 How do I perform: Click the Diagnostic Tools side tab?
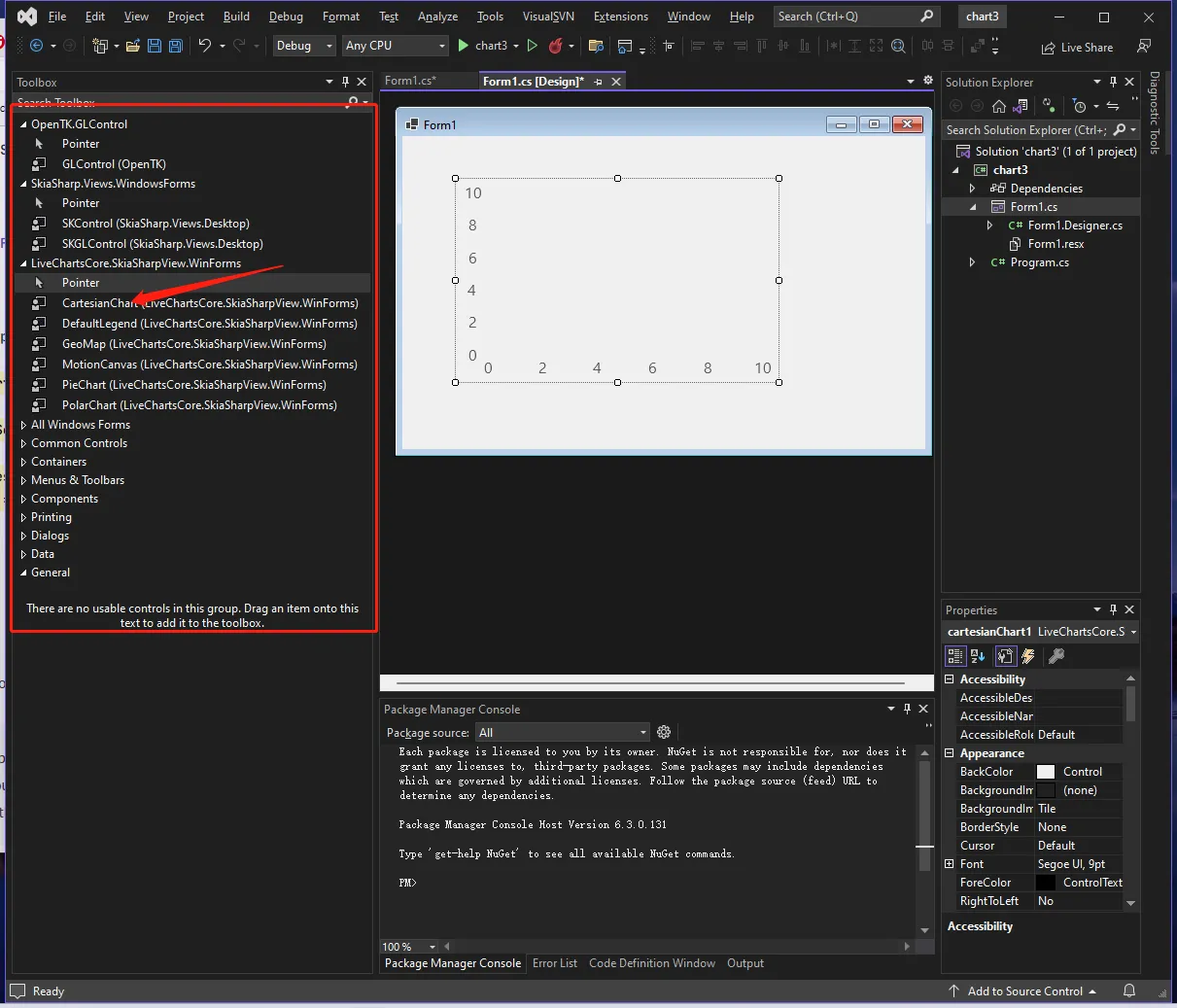coord(1155,113)
